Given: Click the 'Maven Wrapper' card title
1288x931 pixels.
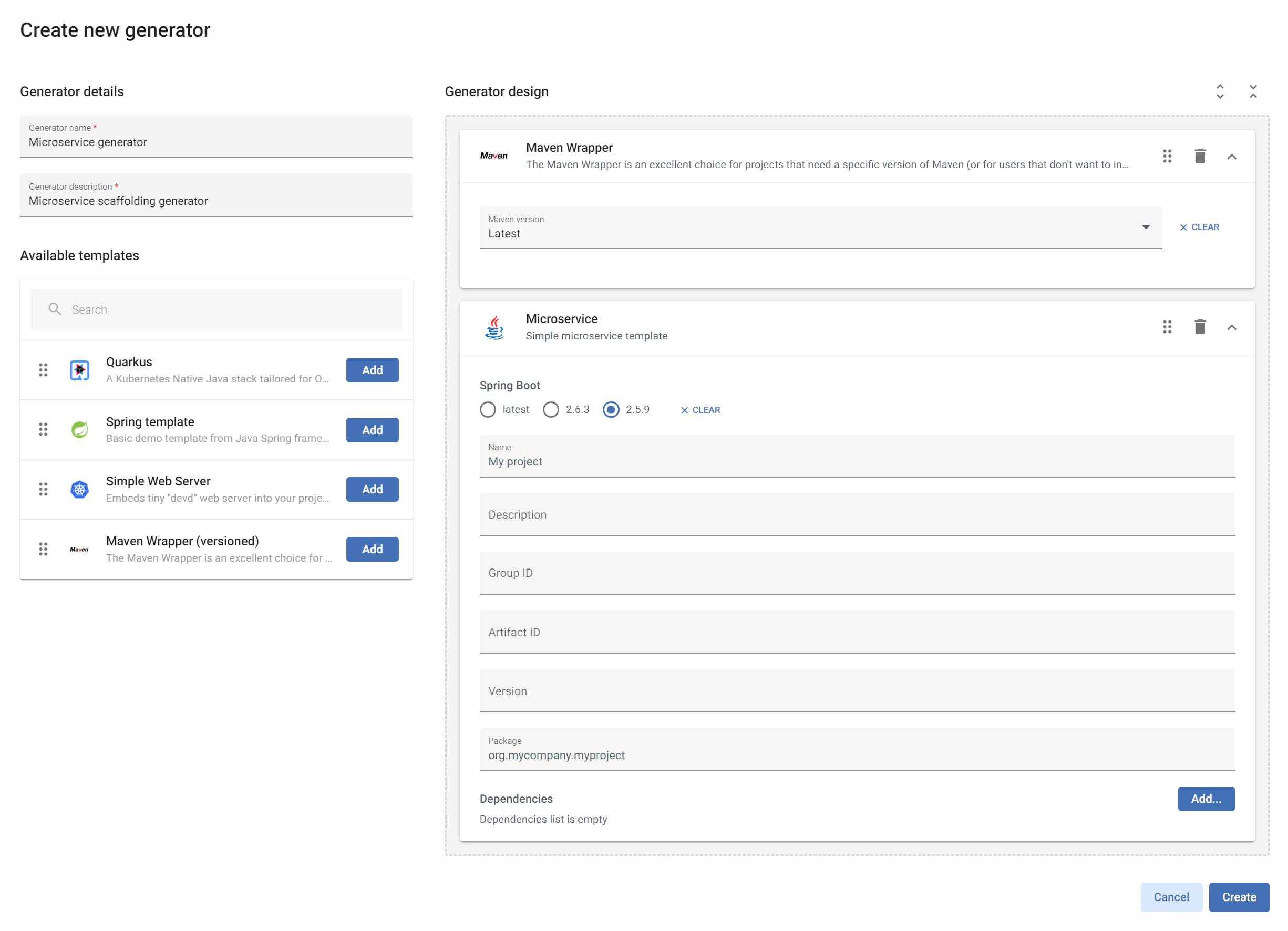Looking at the screenshot, I should coord(569,148).
